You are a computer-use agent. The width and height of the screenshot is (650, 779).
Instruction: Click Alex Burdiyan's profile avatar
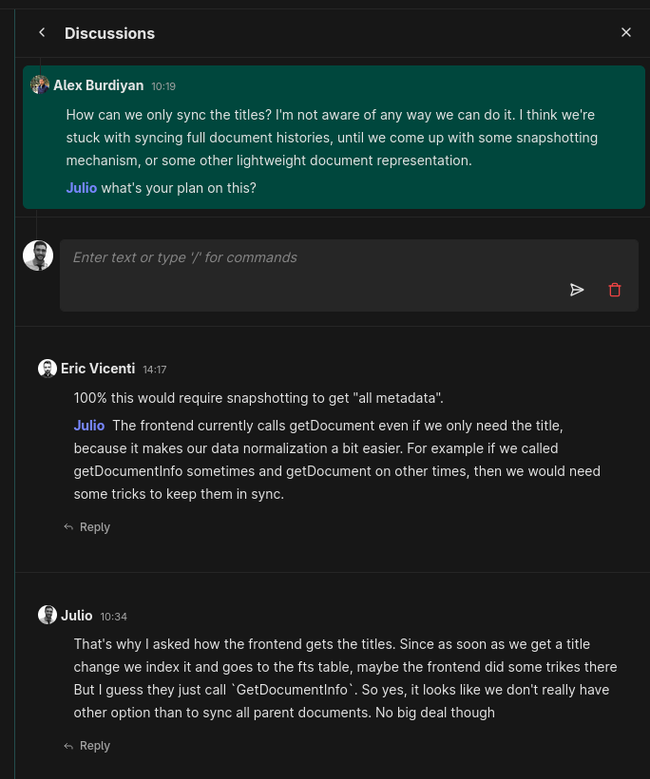[x=40, y=85]
